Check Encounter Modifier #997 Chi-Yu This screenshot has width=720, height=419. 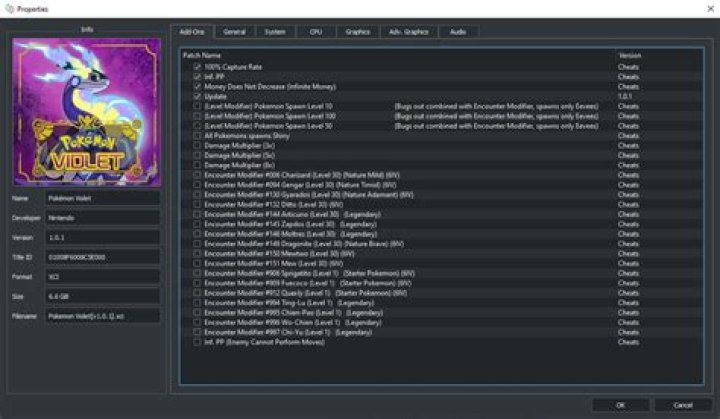(197, 333)
